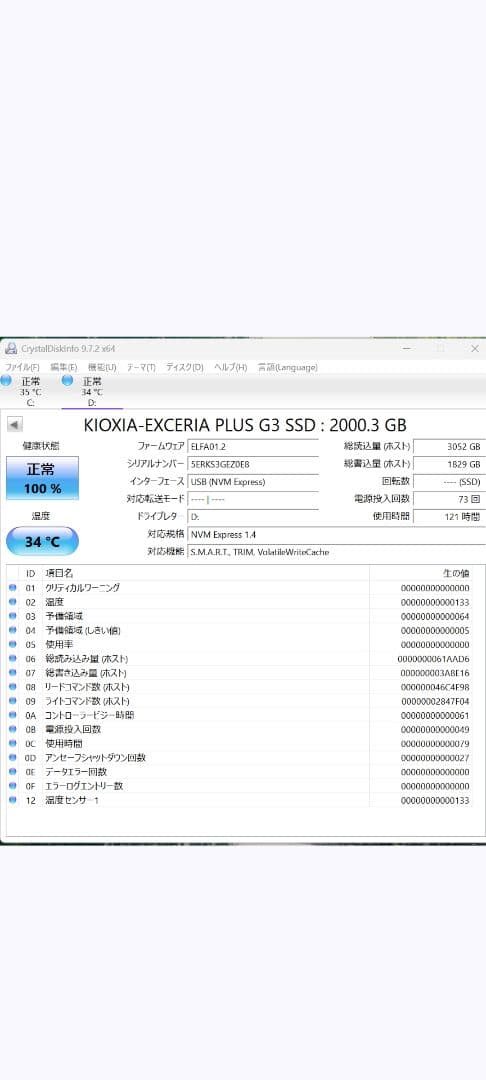Click status dot for 02 温度 row
486x1080 pixels.
tap(12, 602)
